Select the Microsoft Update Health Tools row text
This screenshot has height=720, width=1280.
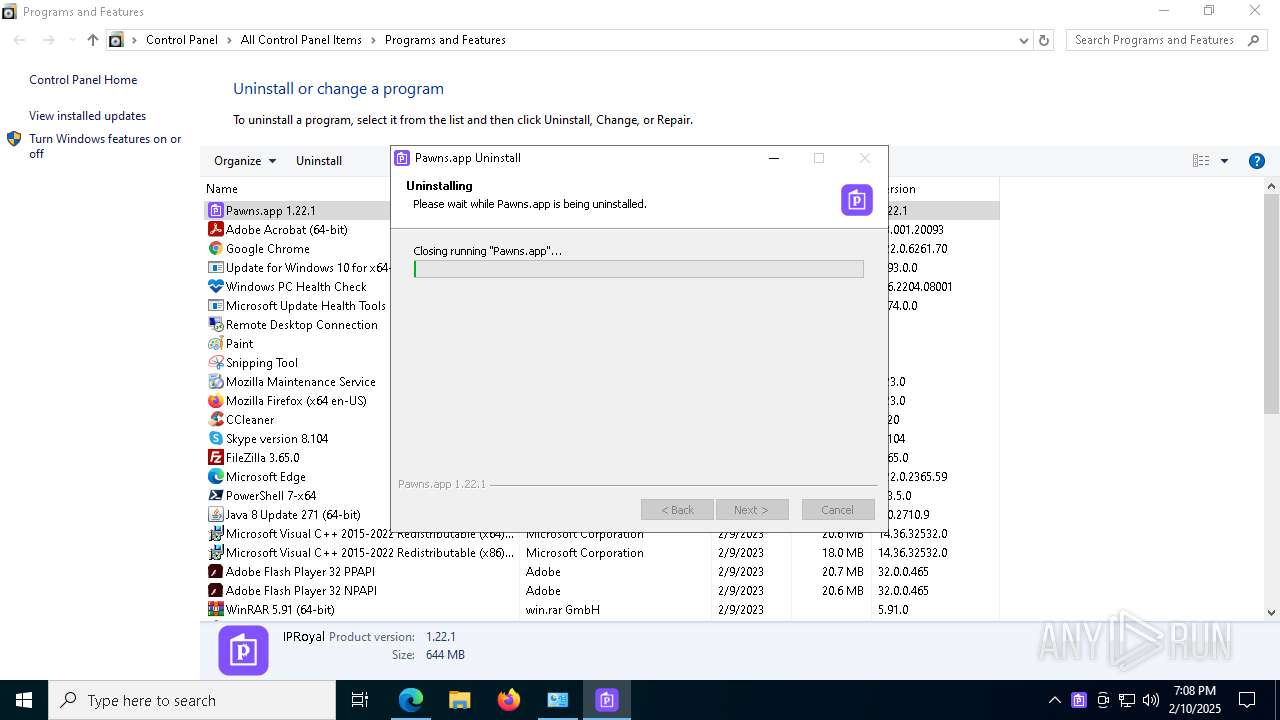pos(306,306)
